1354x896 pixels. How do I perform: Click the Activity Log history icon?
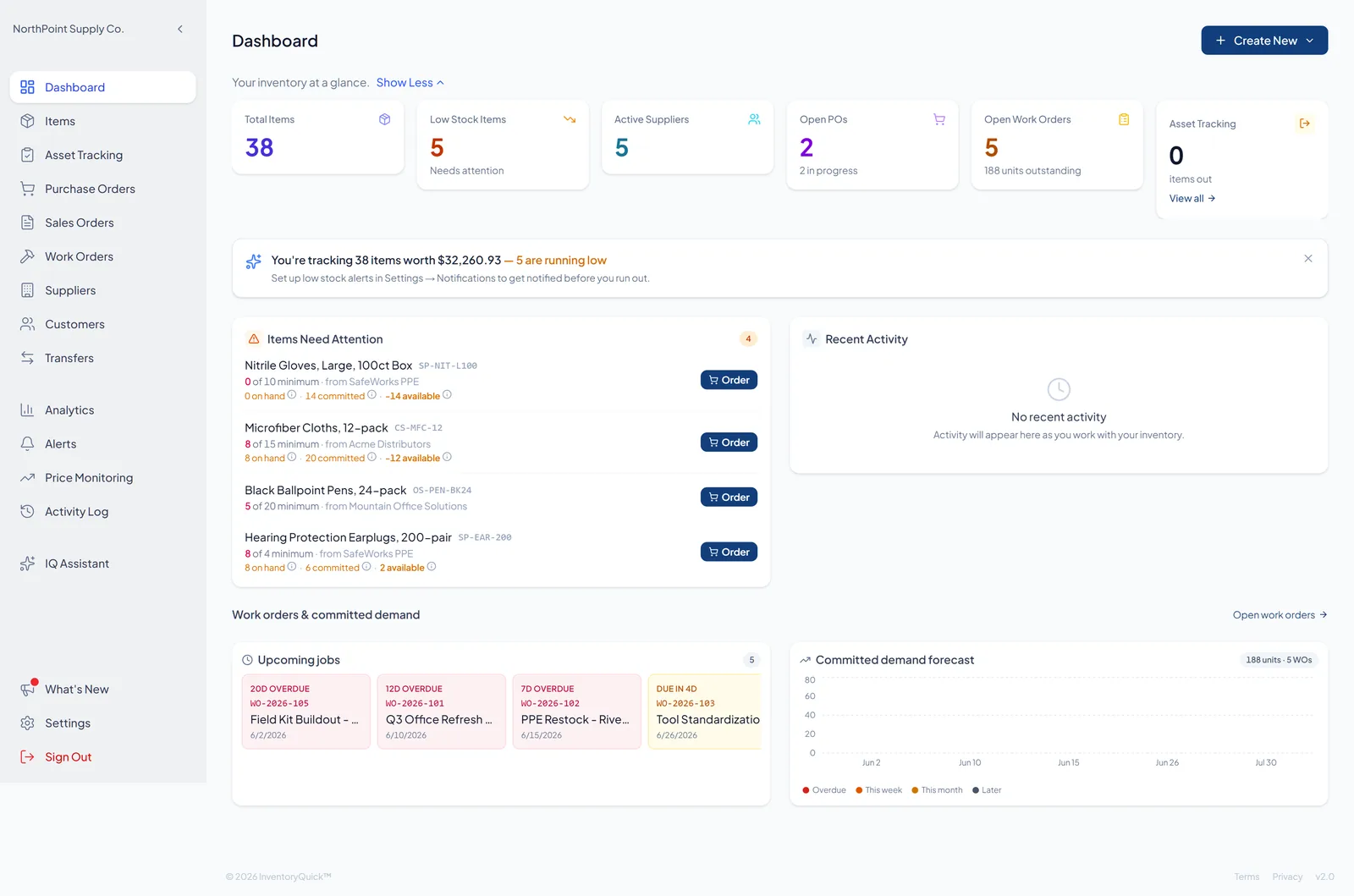coord(27,511)
